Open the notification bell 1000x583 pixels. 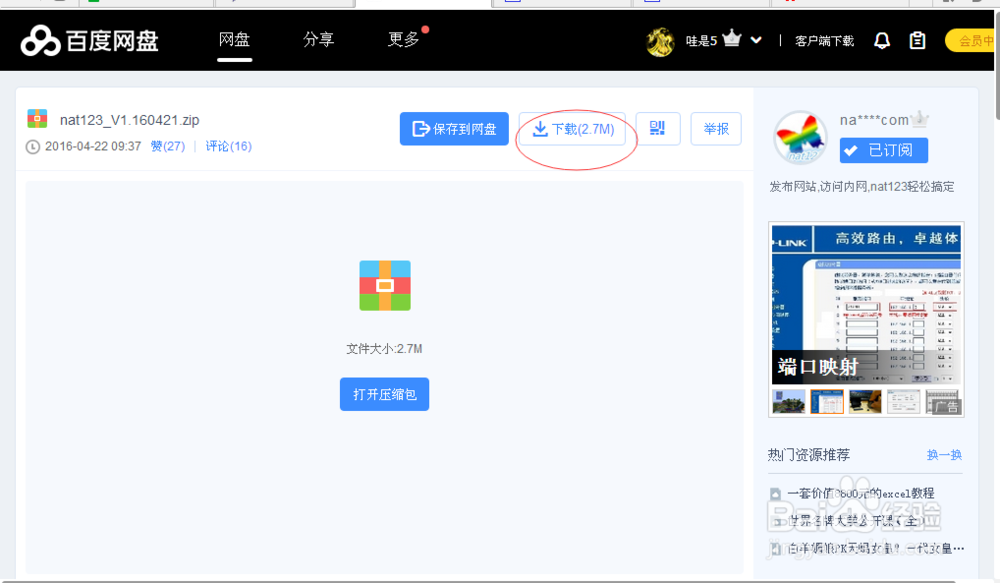(882, 41)
